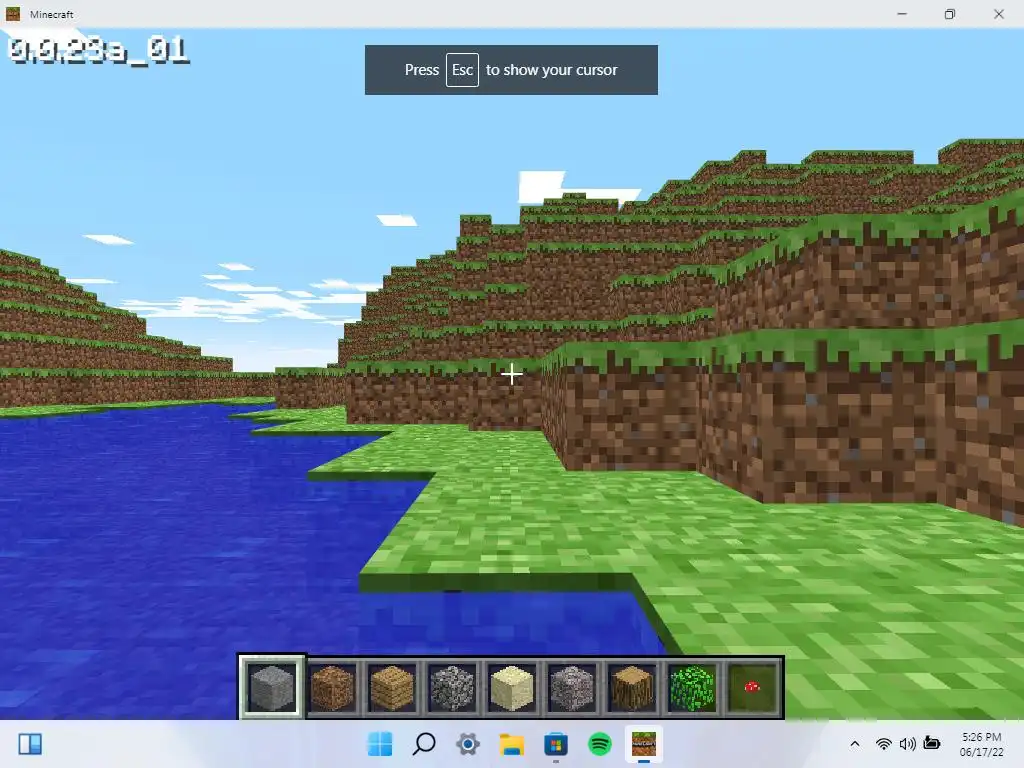This screenshot has height=768, width=1024.
Task: Click the game crosshair
Action: tap(511, 374)
